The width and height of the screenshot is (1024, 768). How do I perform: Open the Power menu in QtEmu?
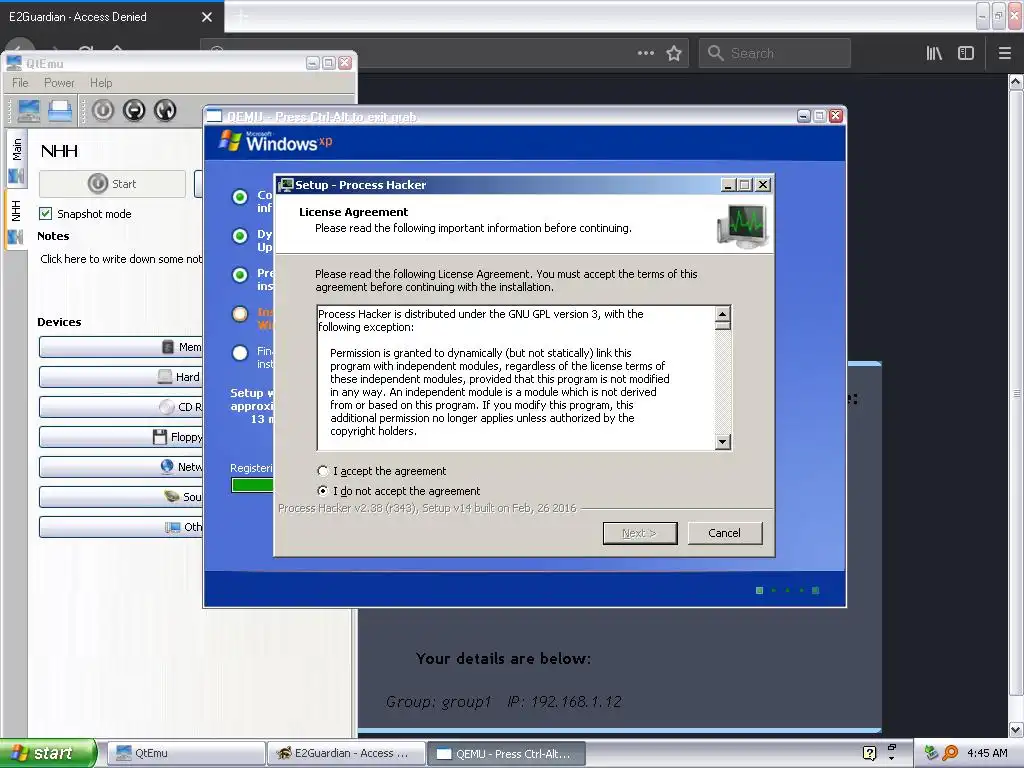(x=59, y=83)
